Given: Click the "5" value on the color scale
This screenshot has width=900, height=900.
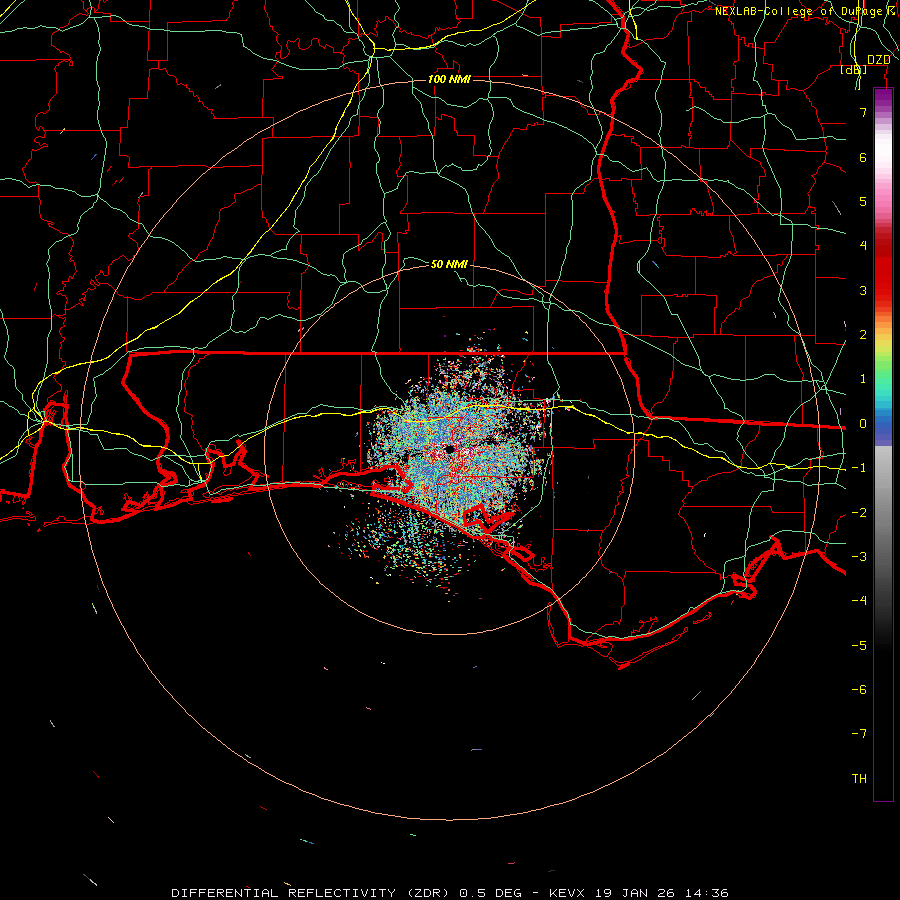Looking at the screenshot, I should (x=863, y=201).
